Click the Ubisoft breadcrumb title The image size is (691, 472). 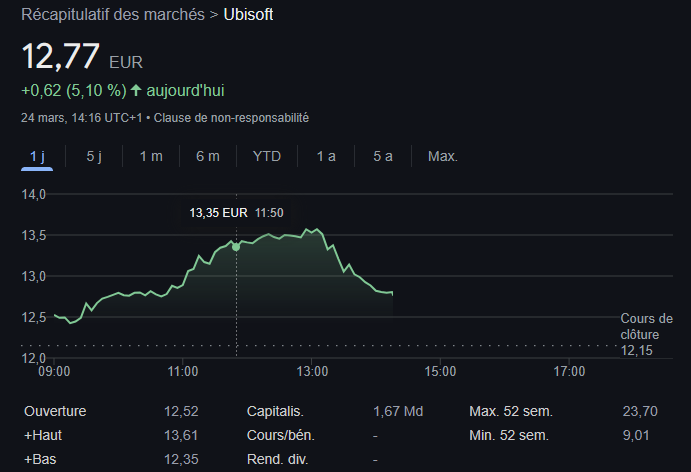tap(248, 15)
